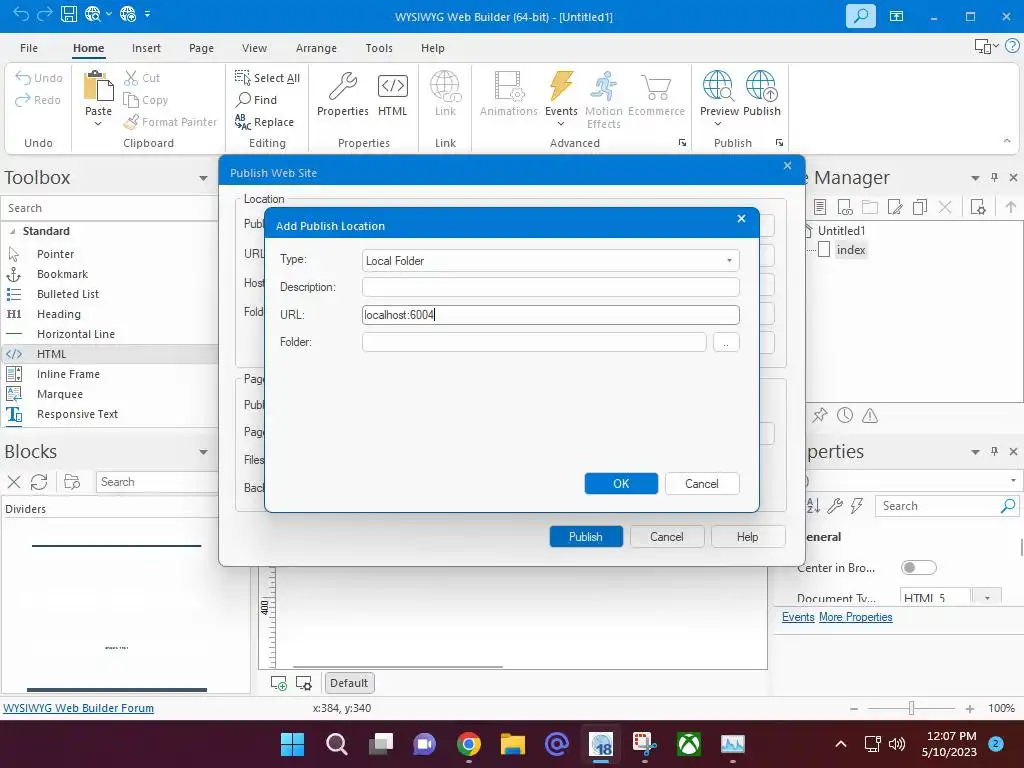The image size is (1024, 768).
Task: Click the Animations filmstrip icon
Action: coord(509,86)
